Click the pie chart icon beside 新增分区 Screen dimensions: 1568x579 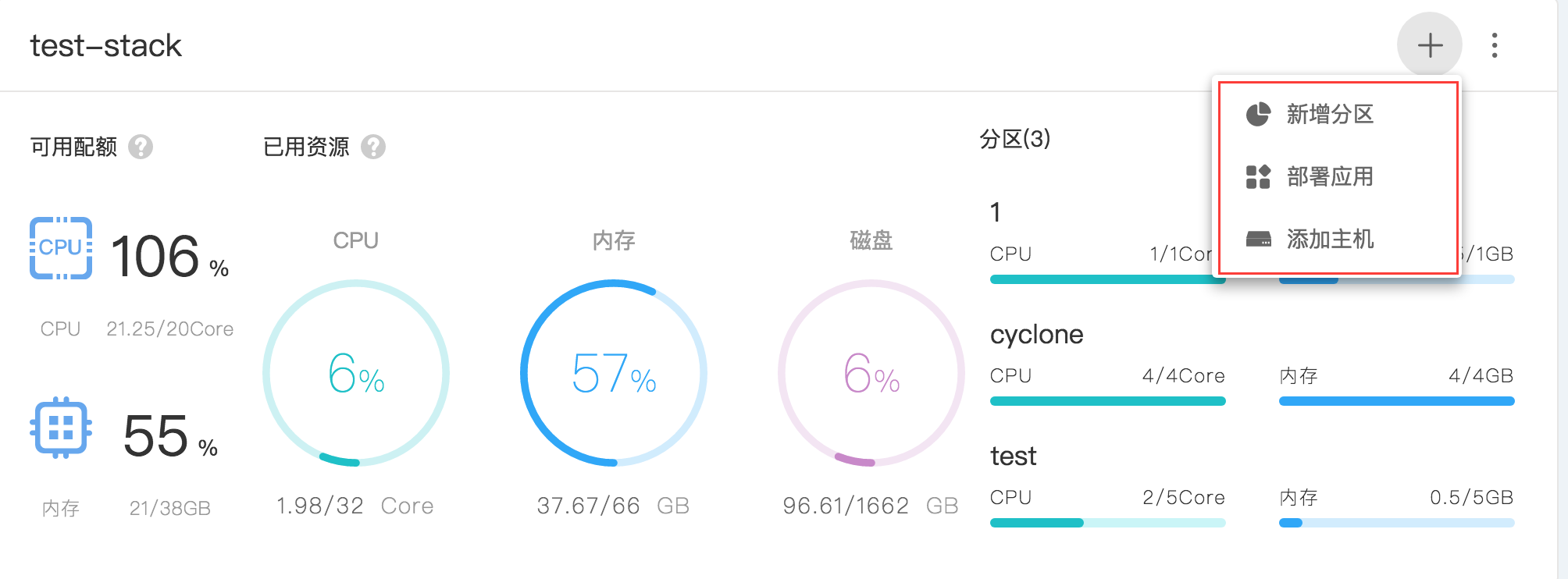point(1258,115)
